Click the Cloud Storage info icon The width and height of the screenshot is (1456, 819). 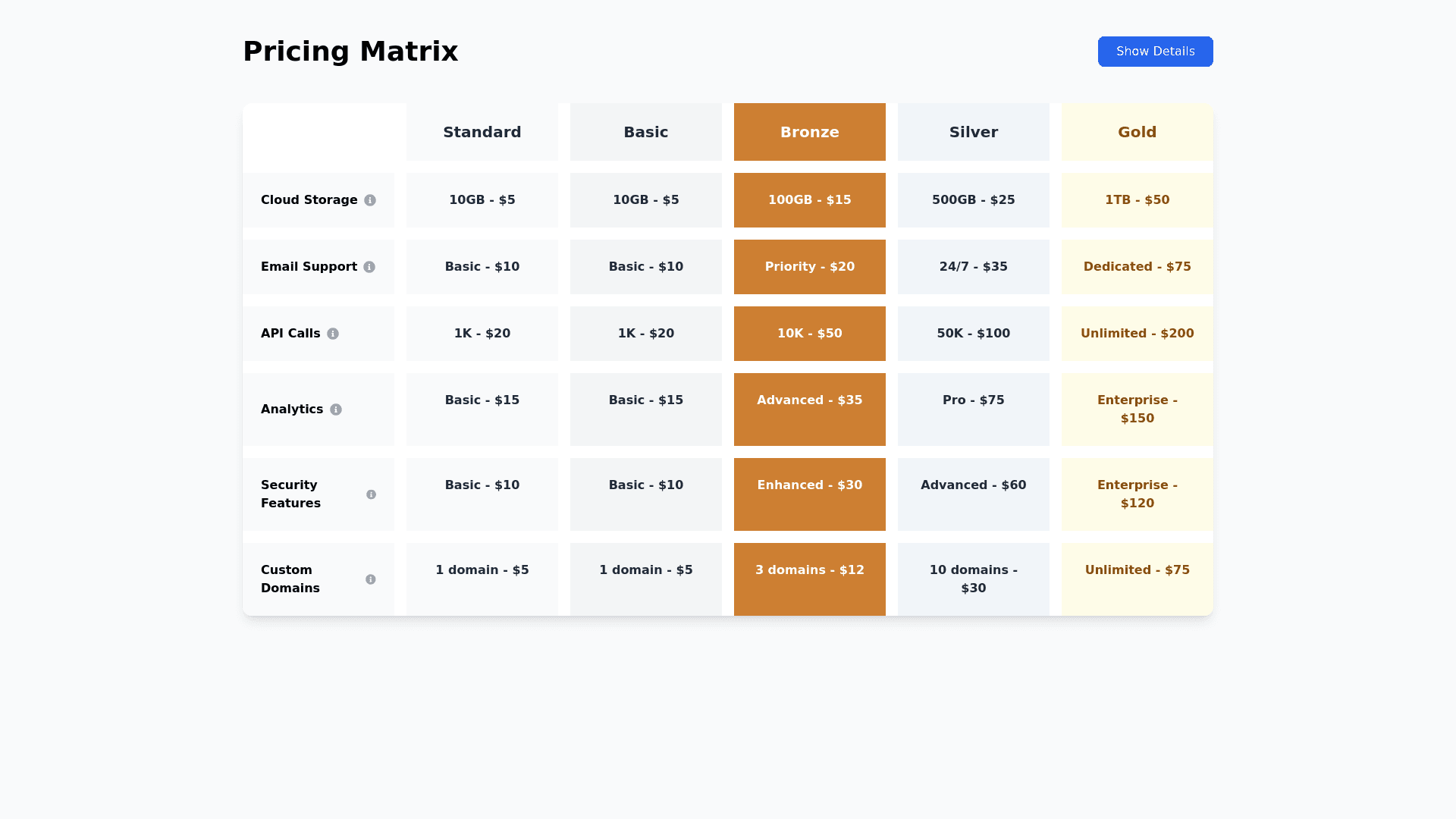click(x=370, y=200)
